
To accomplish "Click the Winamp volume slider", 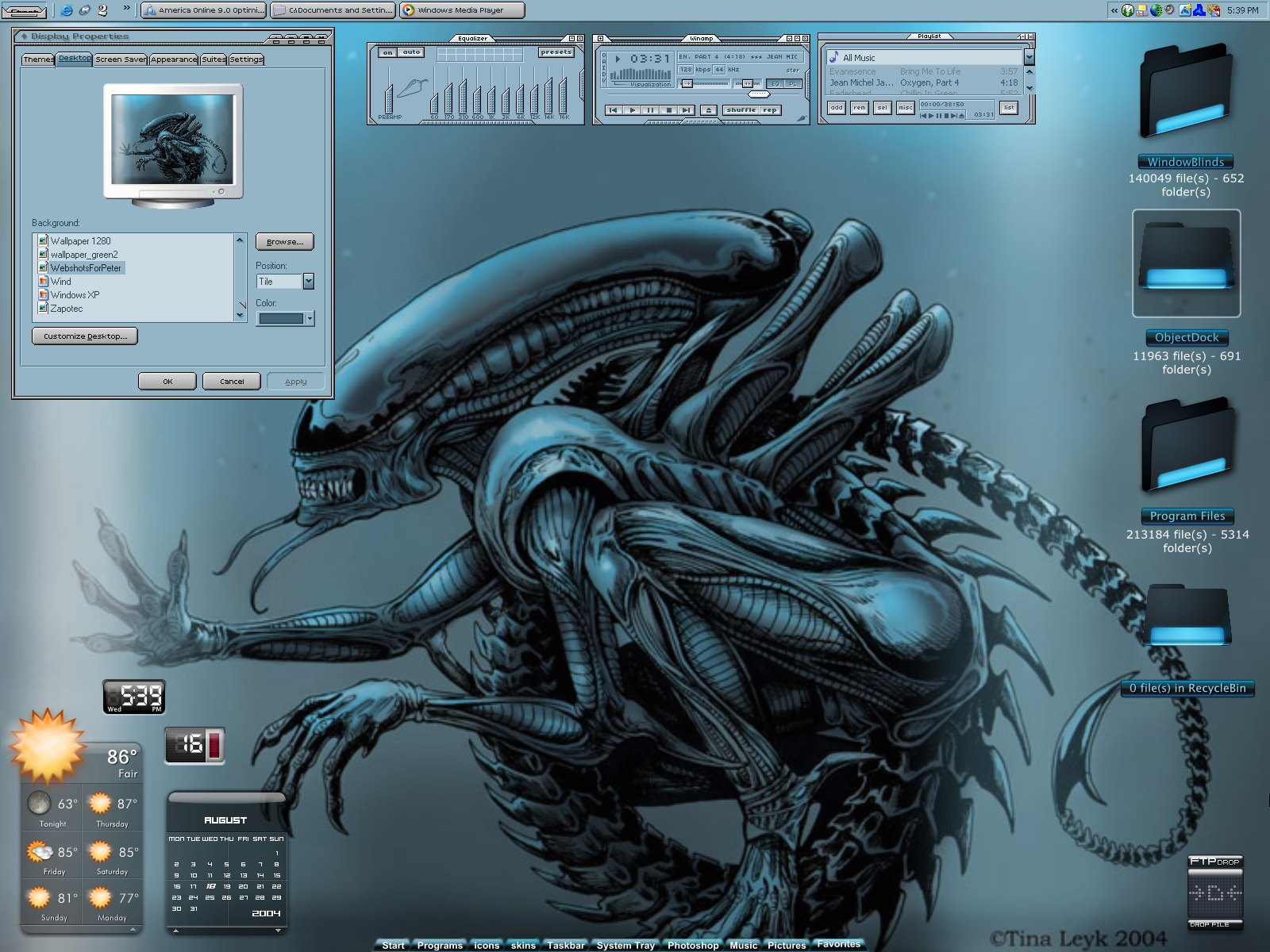I will click(705, 83).
